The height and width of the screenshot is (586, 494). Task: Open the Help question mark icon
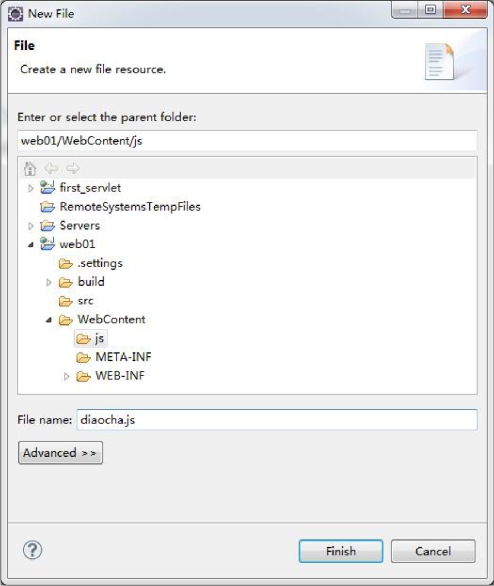tap(33, 550)
